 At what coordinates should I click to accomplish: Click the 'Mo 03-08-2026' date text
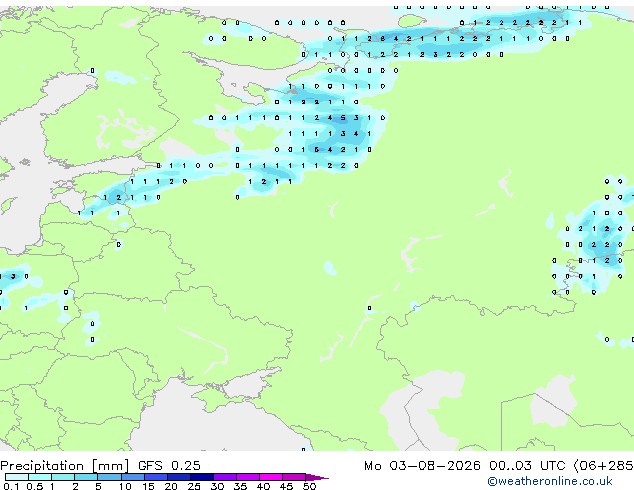click(x=422, y=466)
